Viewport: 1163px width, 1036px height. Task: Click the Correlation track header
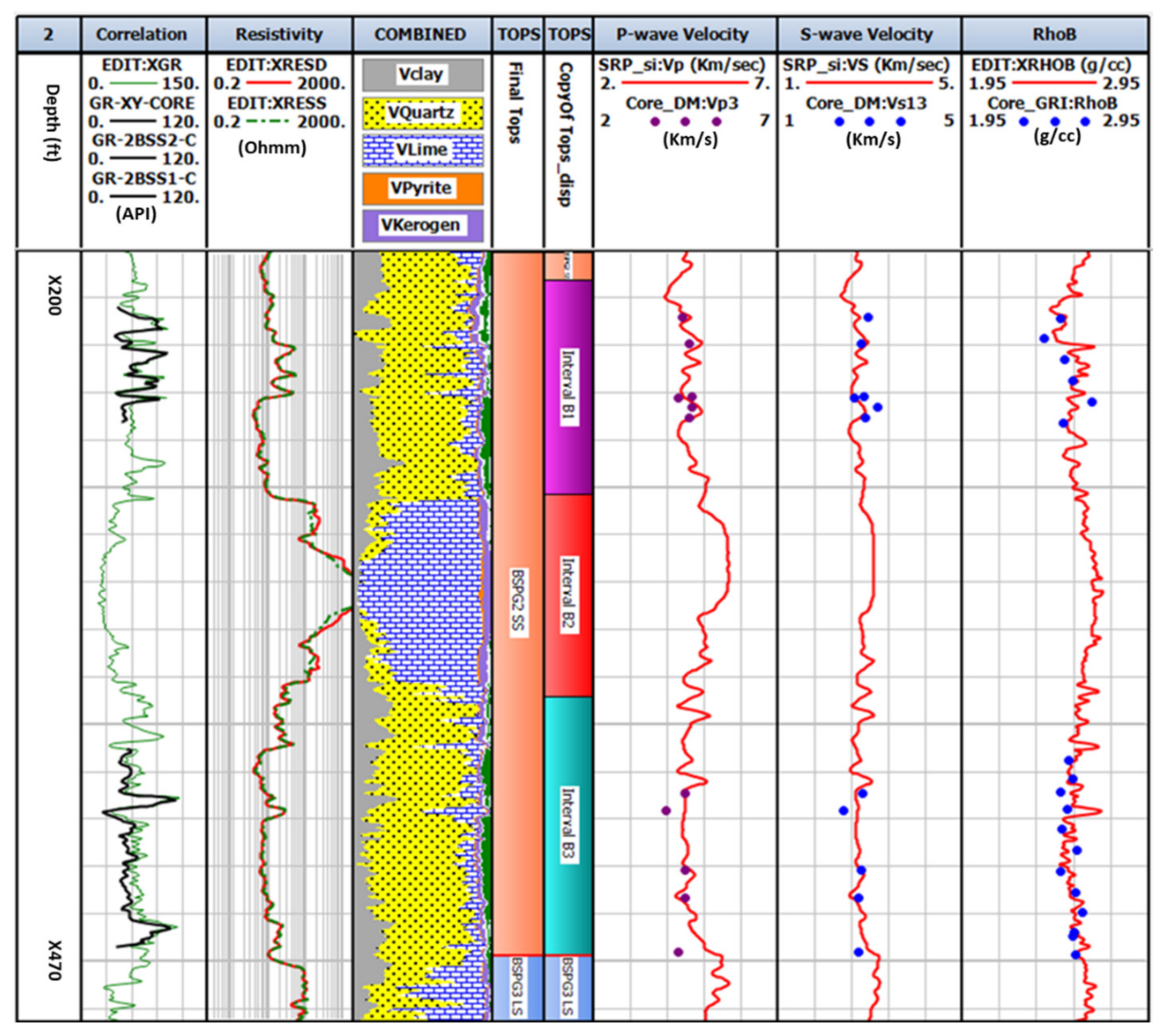click(141, 35)
